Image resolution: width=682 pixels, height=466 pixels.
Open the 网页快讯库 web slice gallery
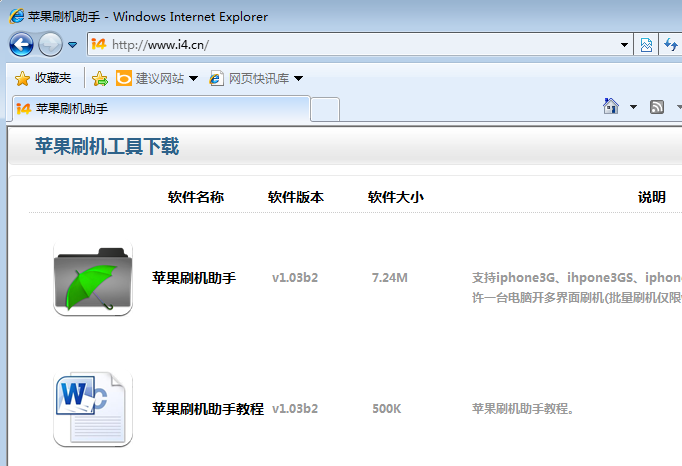point(256,78)
